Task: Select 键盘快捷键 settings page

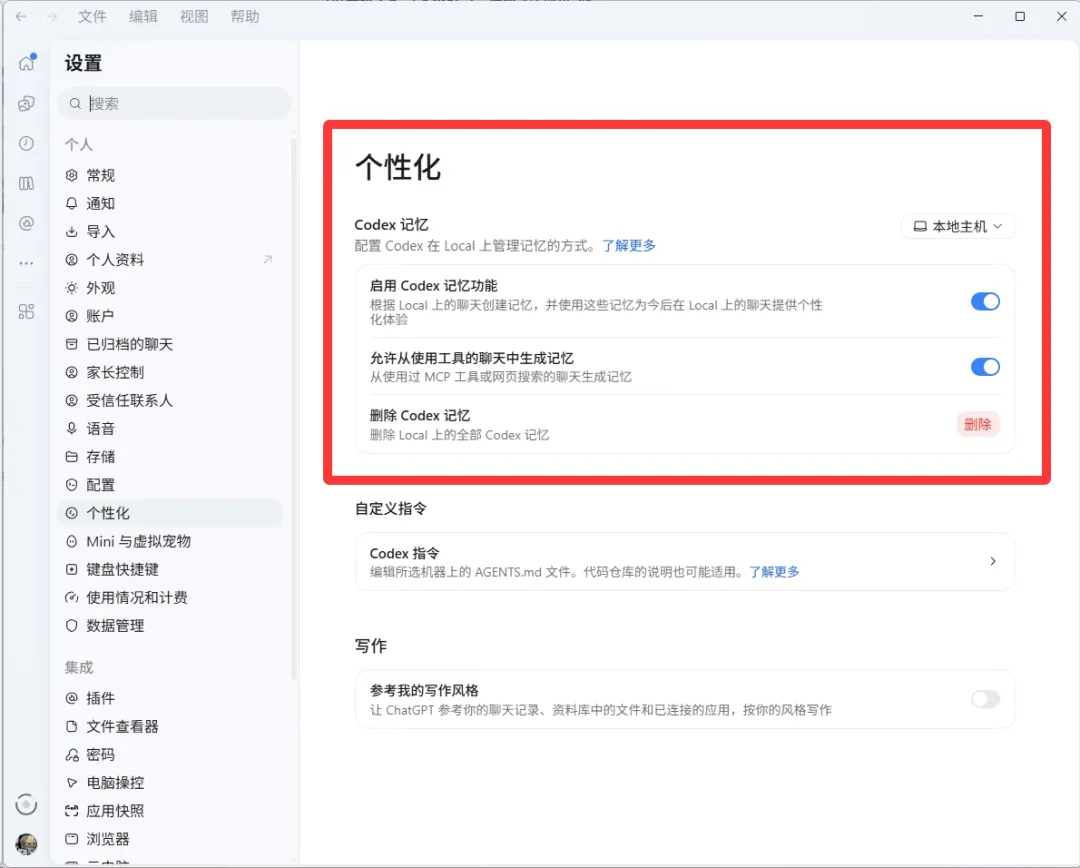Action: [x=171, y=570]
